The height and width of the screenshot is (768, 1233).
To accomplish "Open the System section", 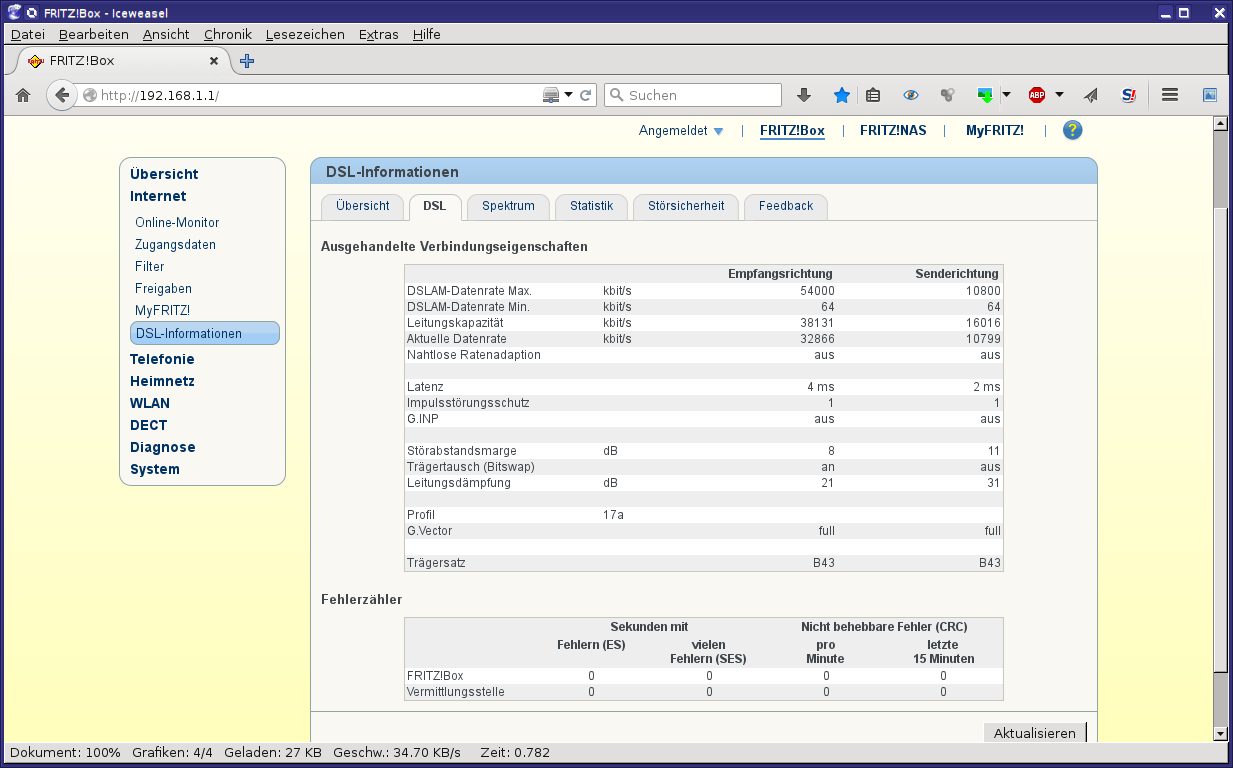I will pyautogui.click(x=155, y=469).
